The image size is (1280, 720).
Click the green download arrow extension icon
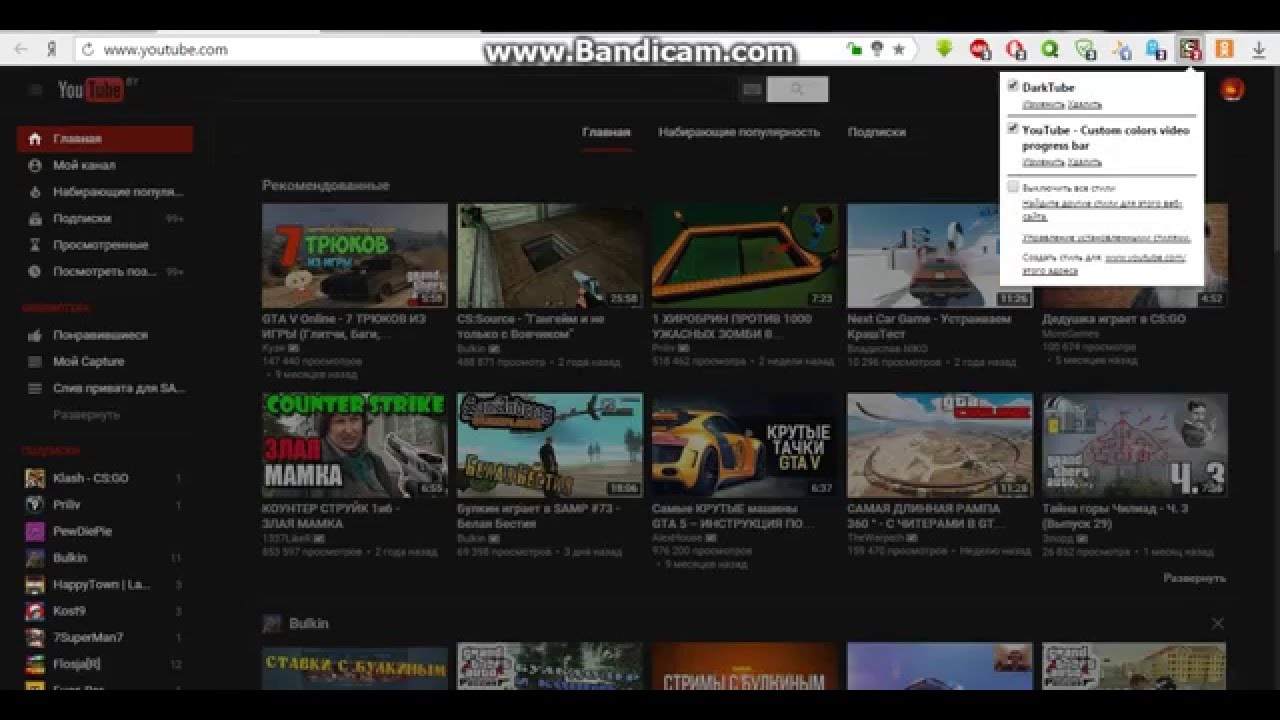tap(944, 49)
